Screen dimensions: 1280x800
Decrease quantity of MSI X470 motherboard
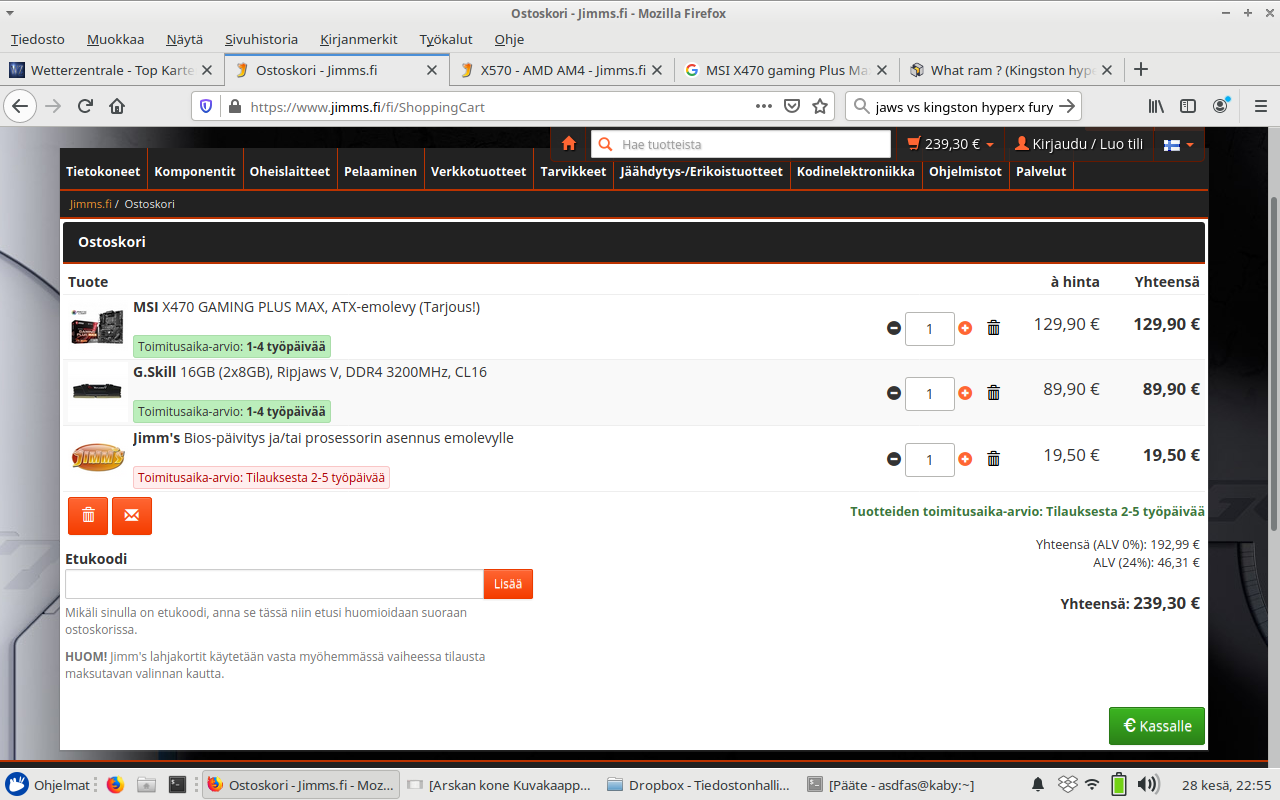tap(894, 328)
